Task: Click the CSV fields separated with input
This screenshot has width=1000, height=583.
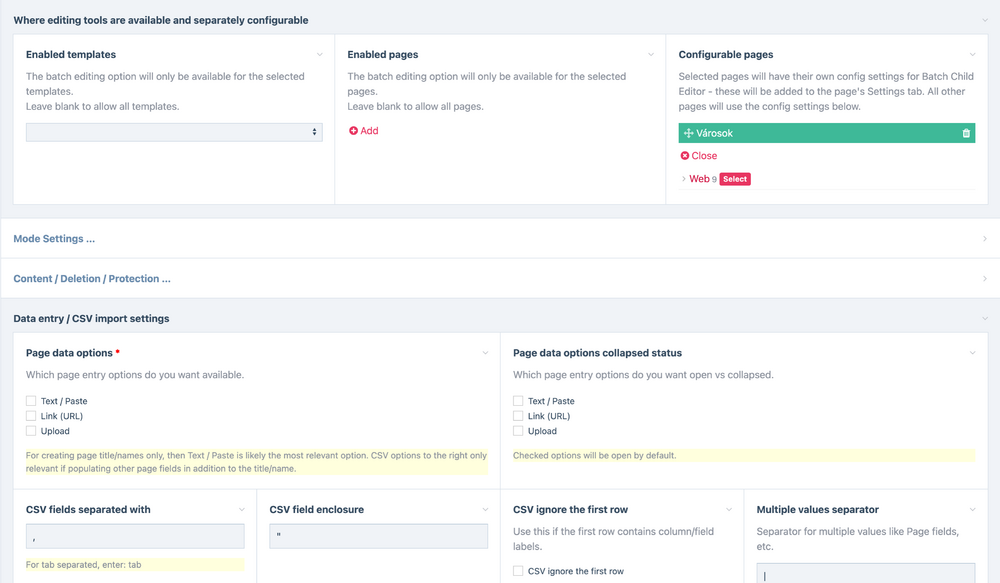Action: [135, 537]
